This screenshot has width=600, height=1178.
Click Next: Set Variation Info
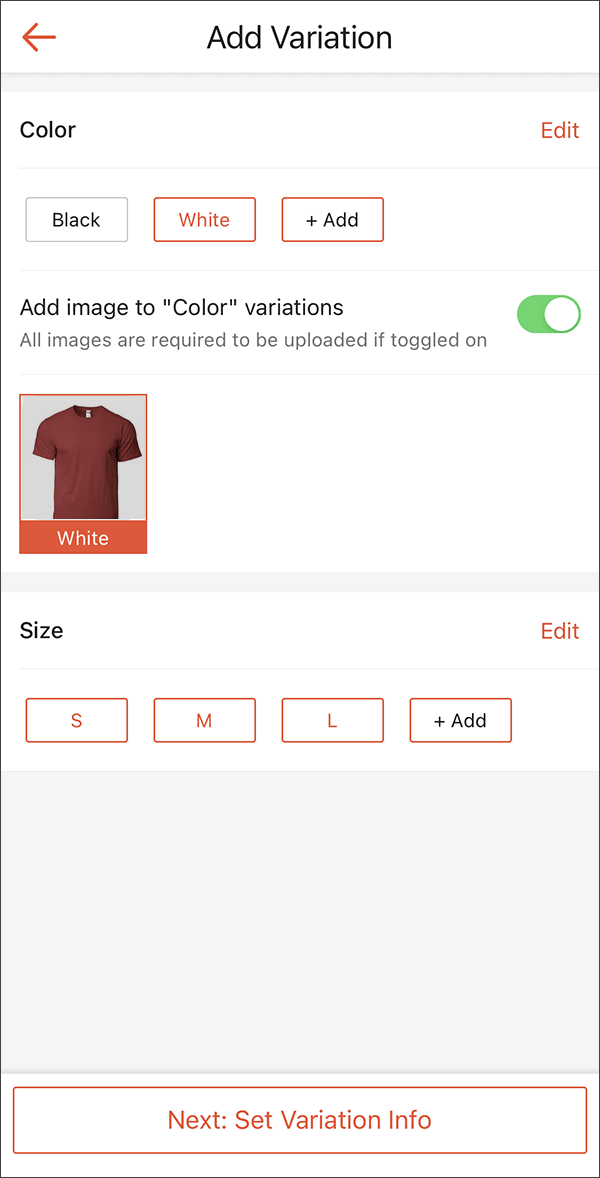click(x=299, y=1120)
